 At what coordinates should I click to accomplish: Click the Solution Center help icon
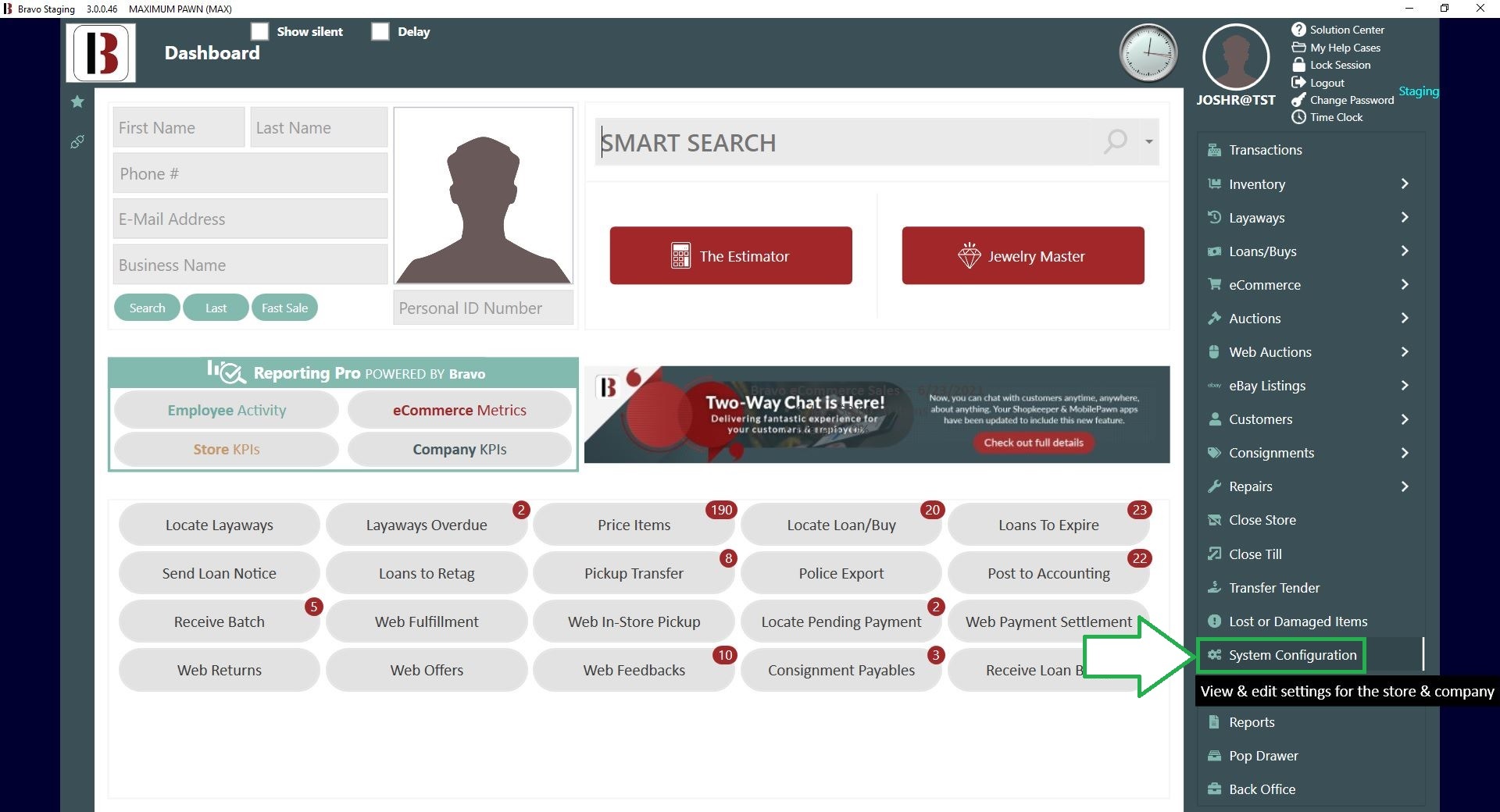[x=1298, y=30]
